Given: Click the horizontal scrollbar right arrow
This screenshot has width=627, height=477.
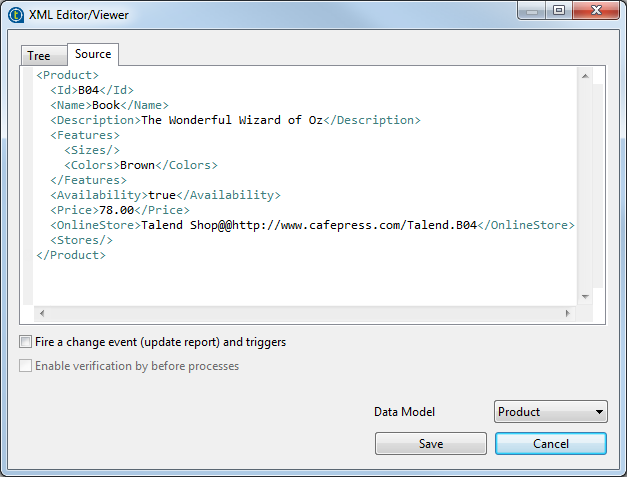Looking at the screenshot, I should (x=568, y=314).
